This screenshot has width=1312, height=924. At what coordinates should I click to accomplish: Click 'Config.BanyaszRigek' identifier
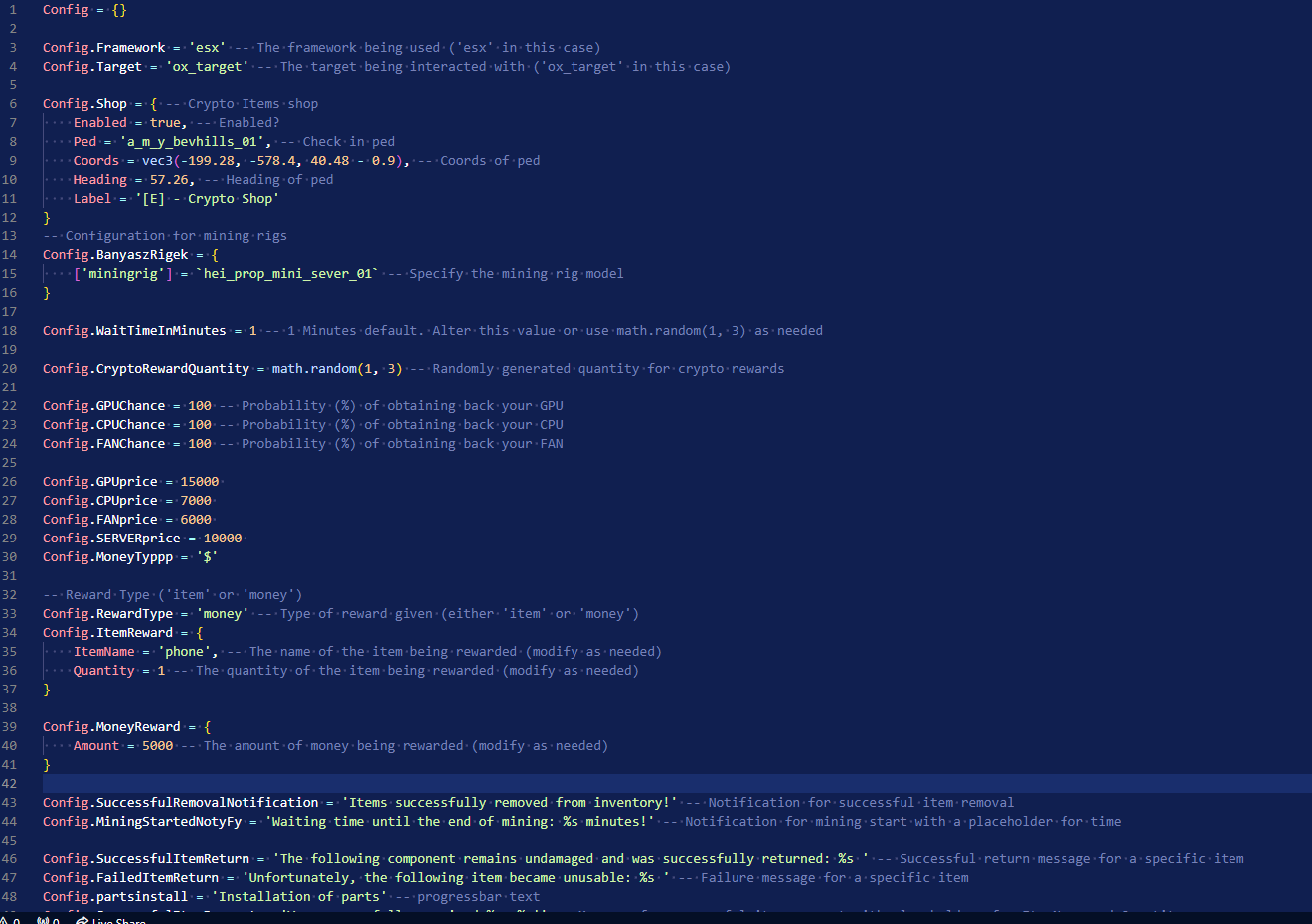pos(115,255)
